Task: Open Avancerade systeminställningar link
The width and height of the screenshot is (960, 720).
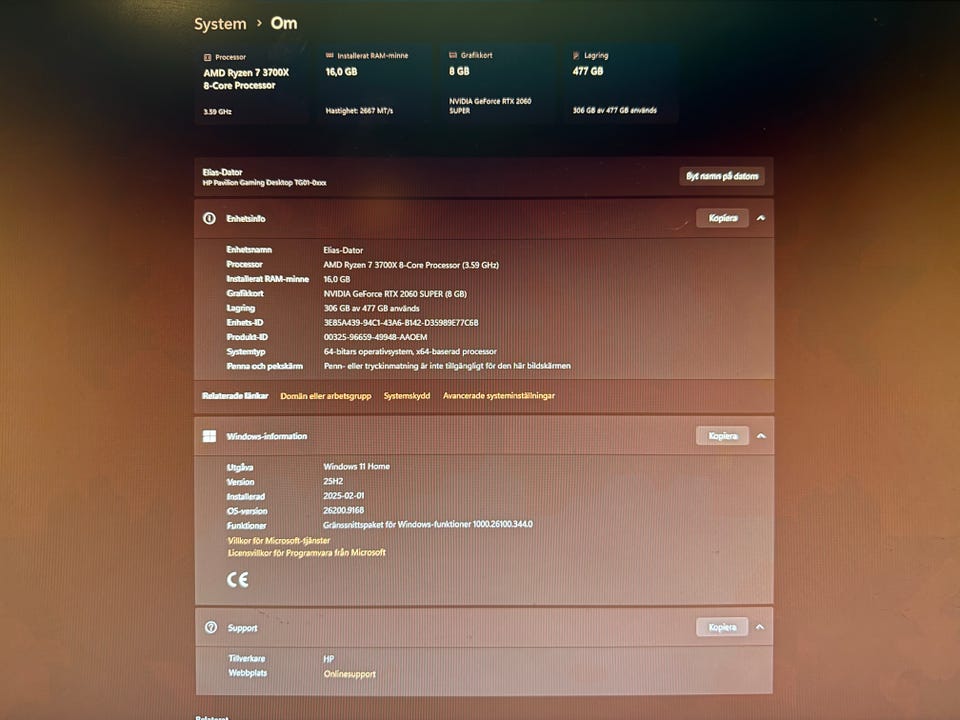Action: point(499,396)
